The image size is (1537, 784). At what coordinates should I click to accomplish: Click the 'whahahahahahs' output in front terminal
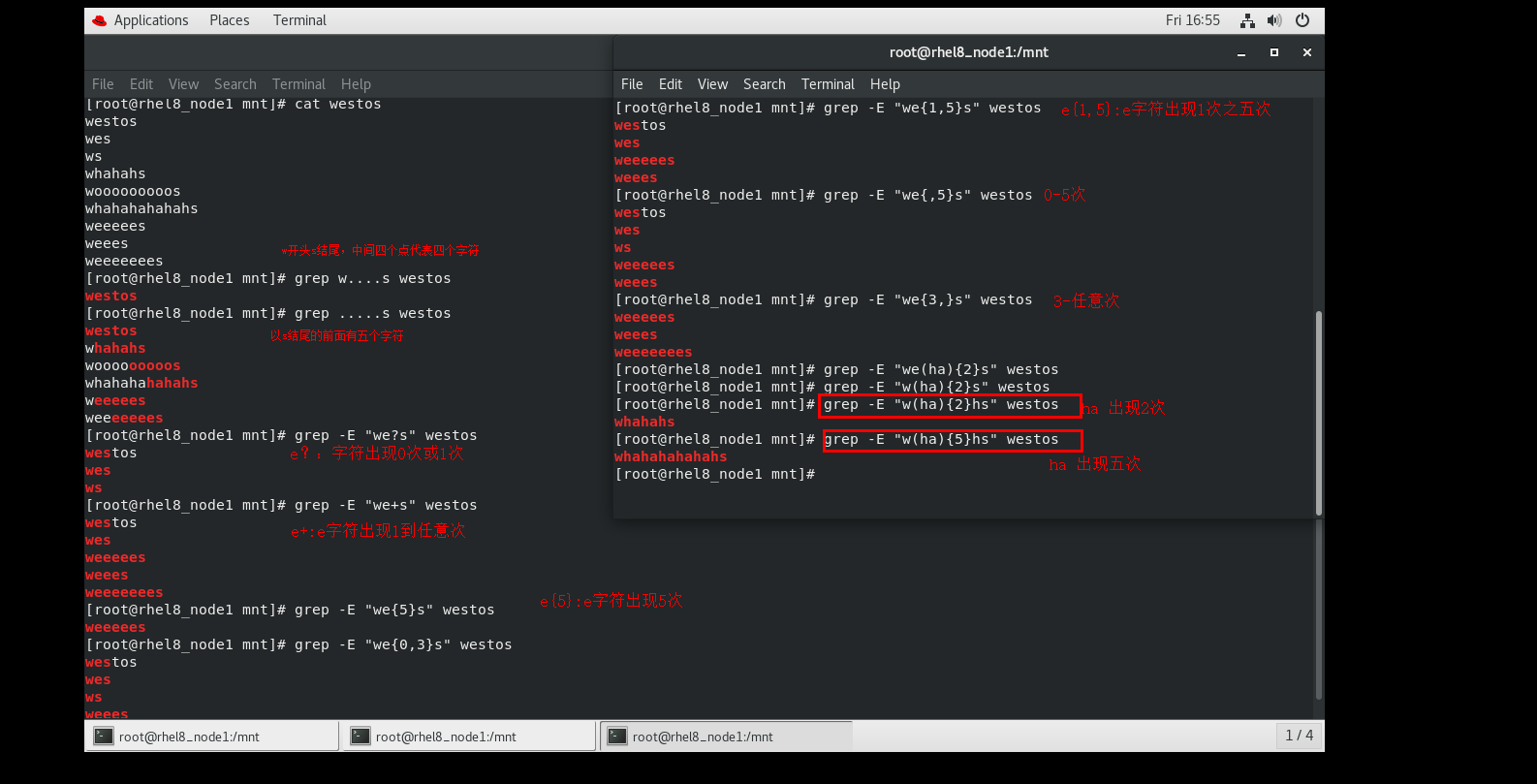tap(671, 456)
